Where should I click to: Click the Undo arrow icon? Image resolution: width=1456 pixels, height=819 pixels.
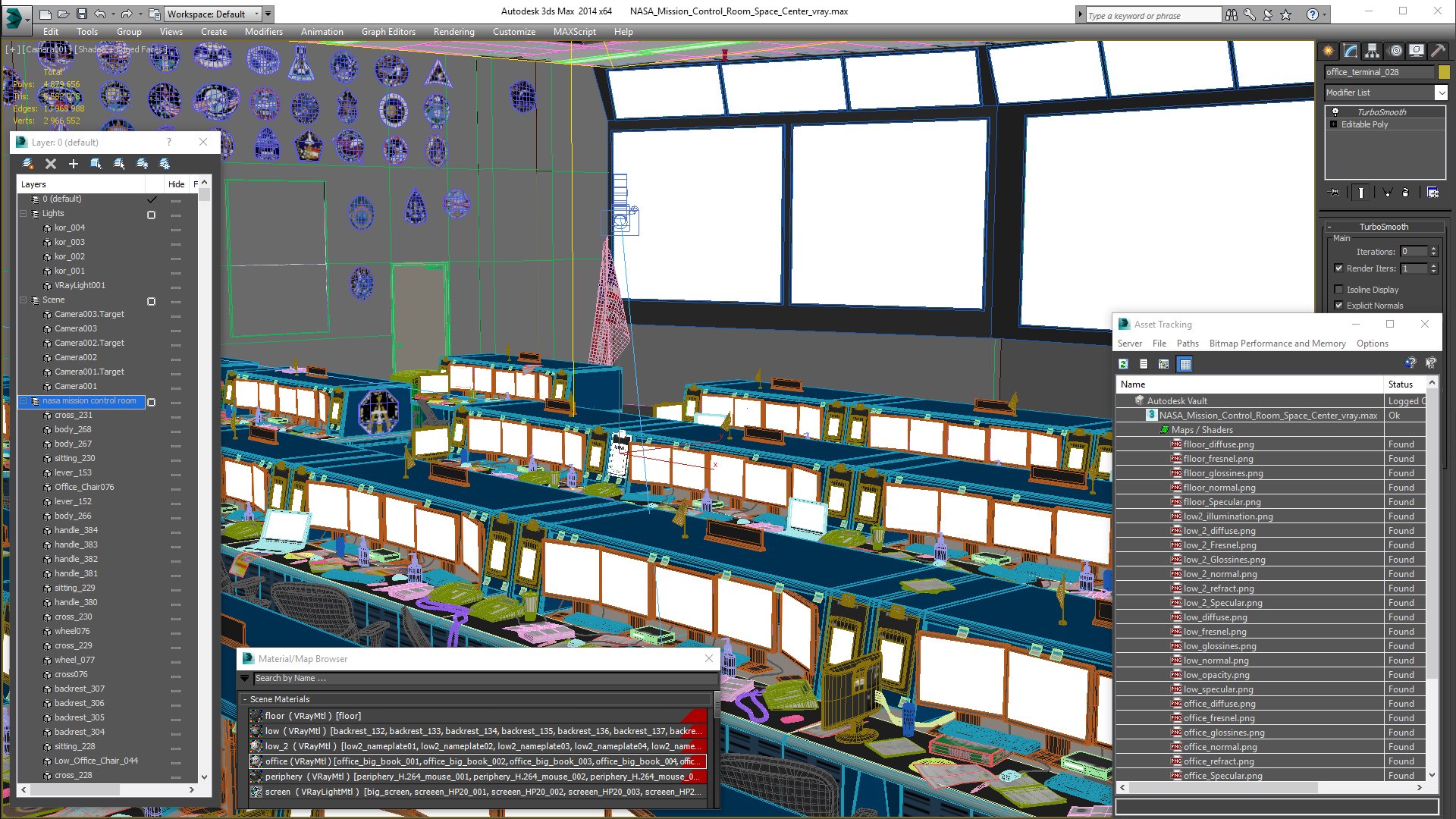click(x=99, y=14)
